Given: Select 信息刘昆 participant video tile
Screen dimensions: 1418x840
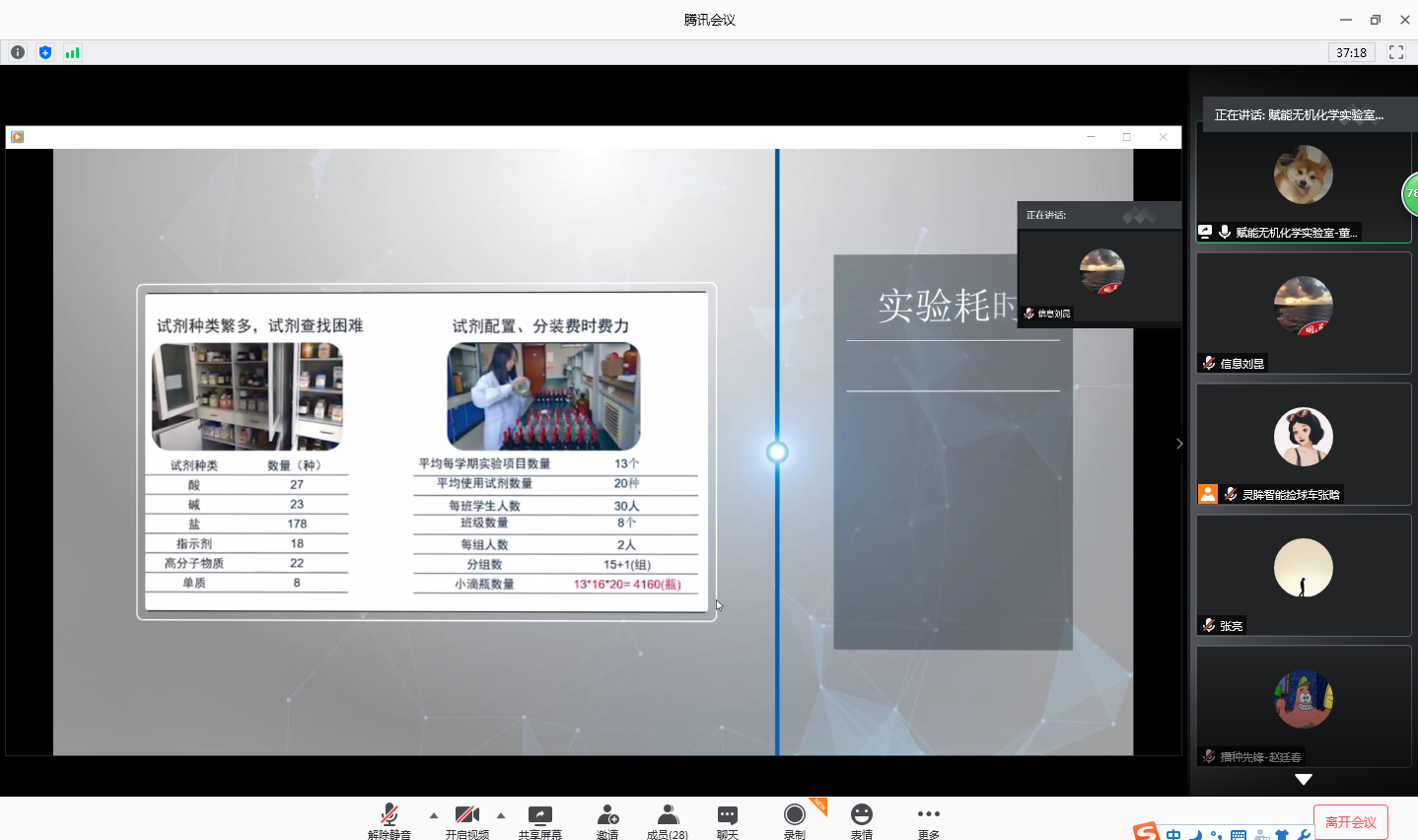Looking at the screenshot, I should click(x=1303, y=313).
